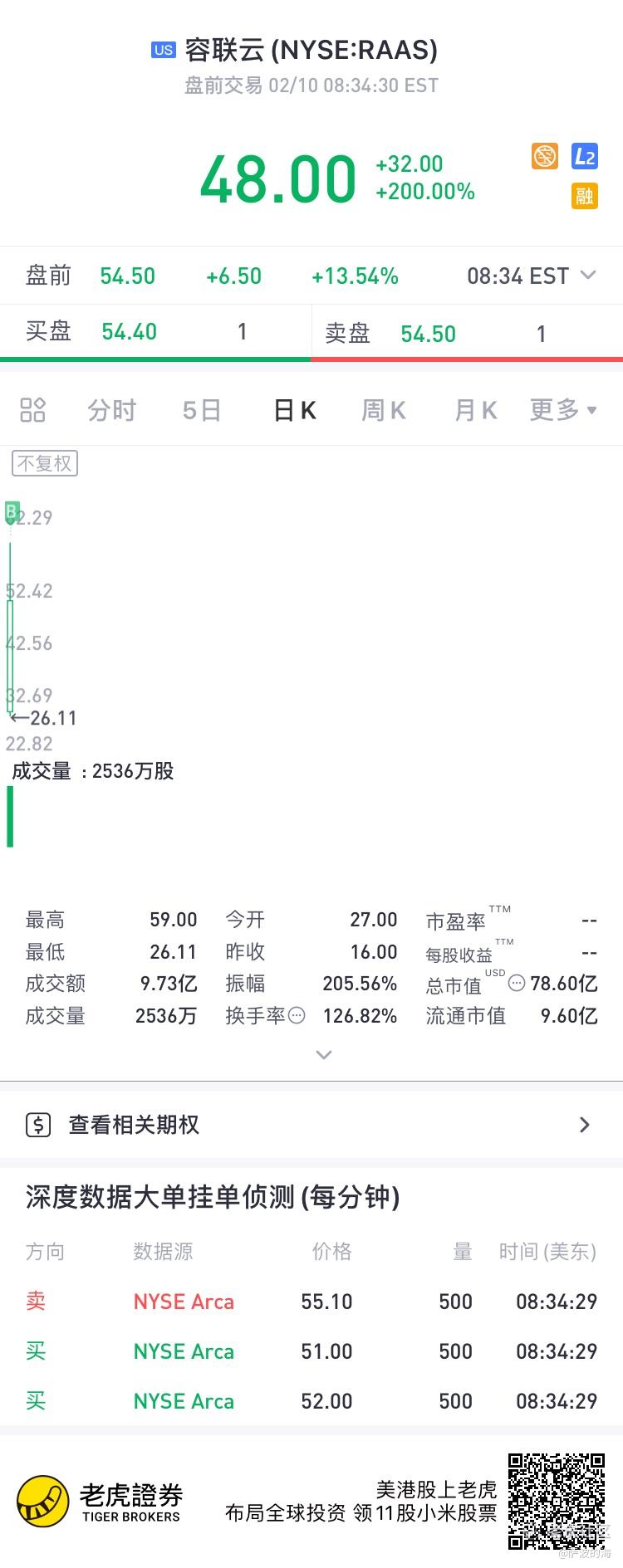This screenshot has height=1568, width=623.
Task: Tap the yellow 融 margin badge
Action: [585, 196]
